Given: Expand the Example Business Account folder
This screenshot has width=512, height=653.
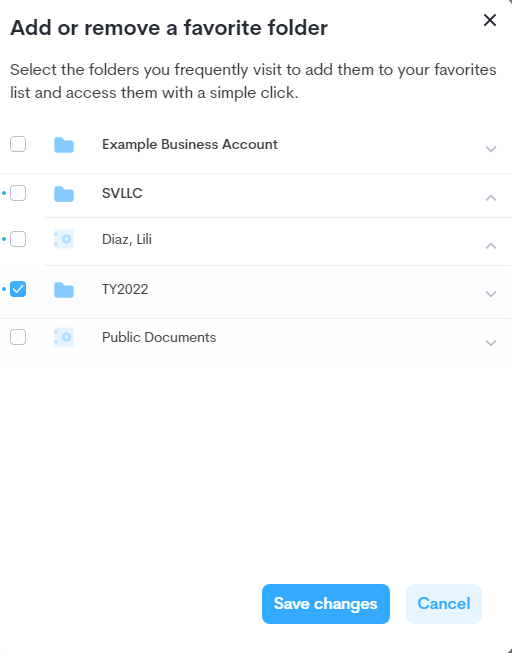Looking at the screenshot, I should click(x=491, y=149).
